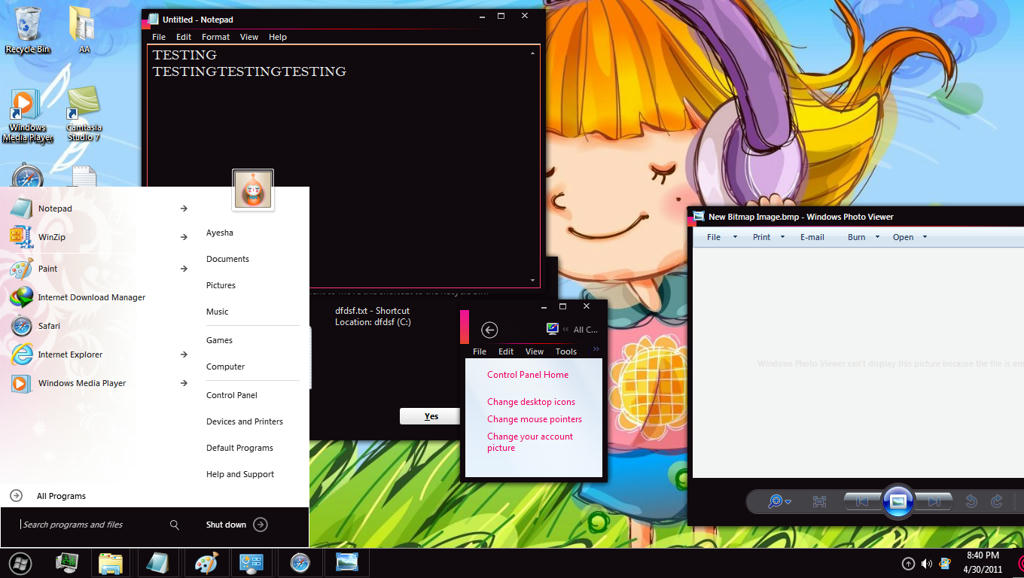Click Shut down in the Start menu

[x=226, y=524]
